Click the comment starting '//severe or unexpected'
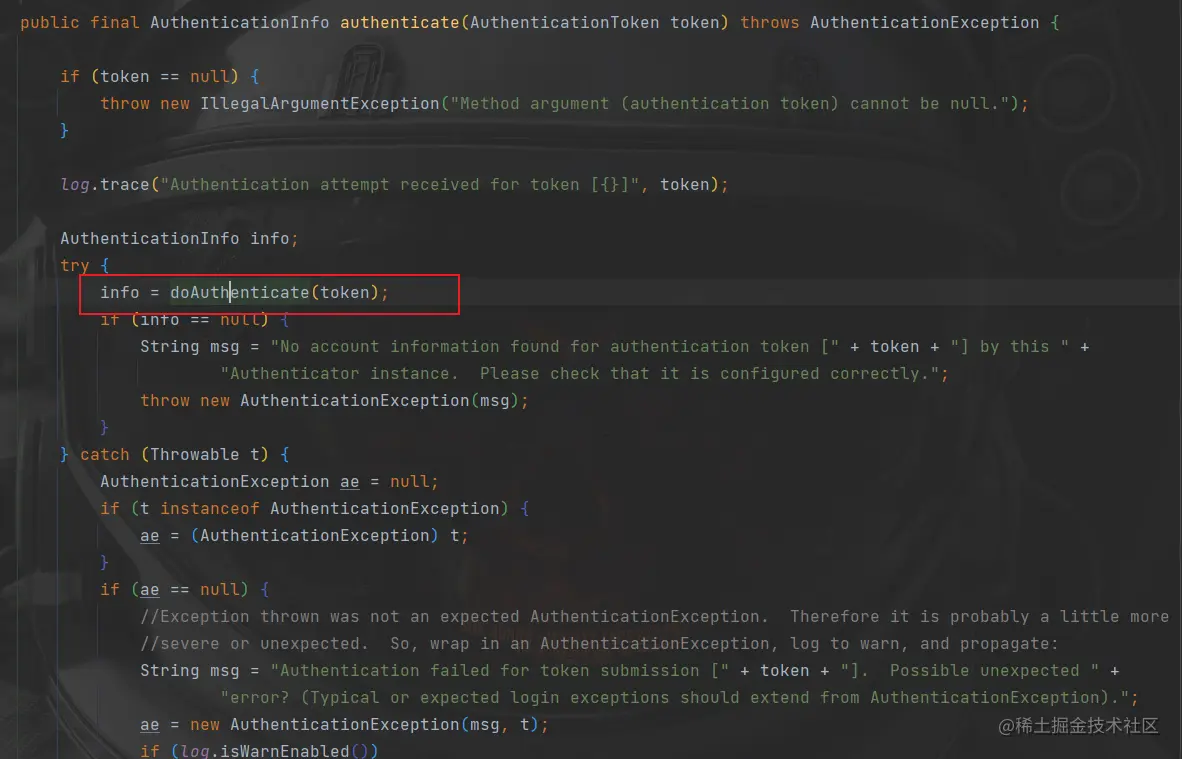The height and width of the screenshot is (759, 1182). coord(599,644)
